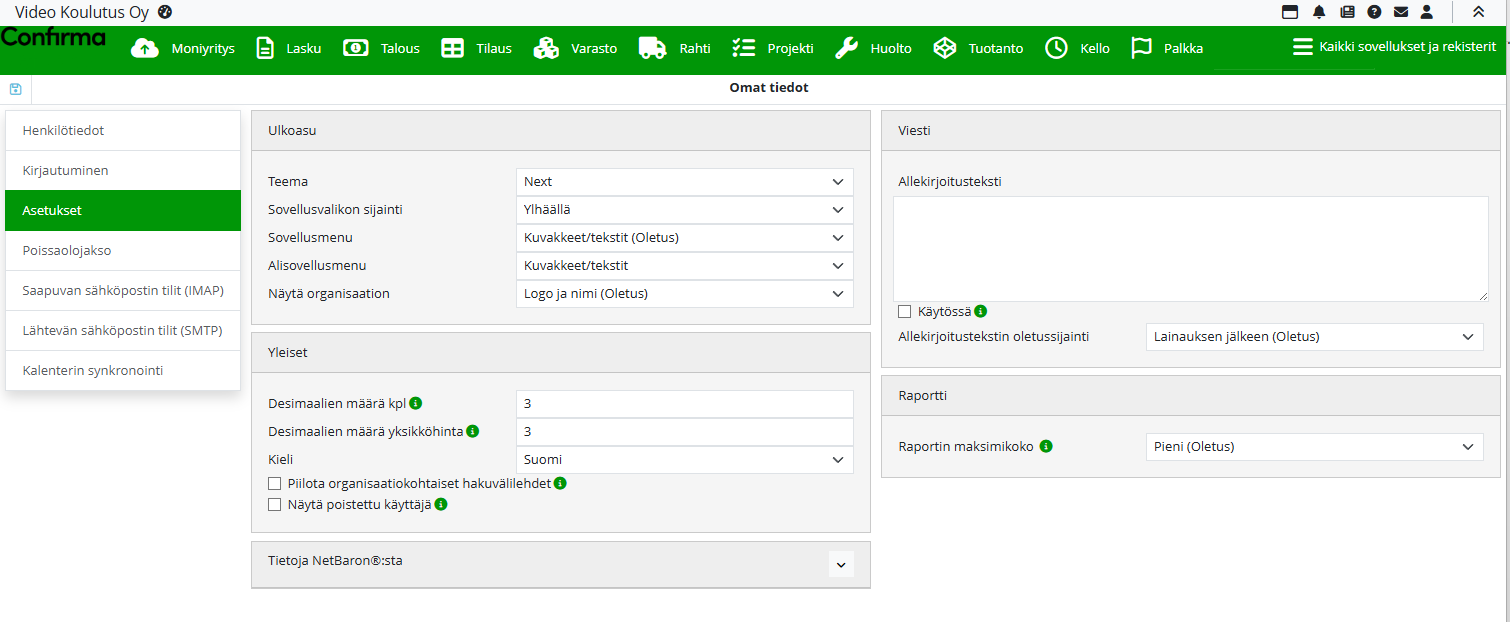The width and height of the screenshot is (1510, 622).
Task: Open the Teema dropdown
Action: point(684,182)
